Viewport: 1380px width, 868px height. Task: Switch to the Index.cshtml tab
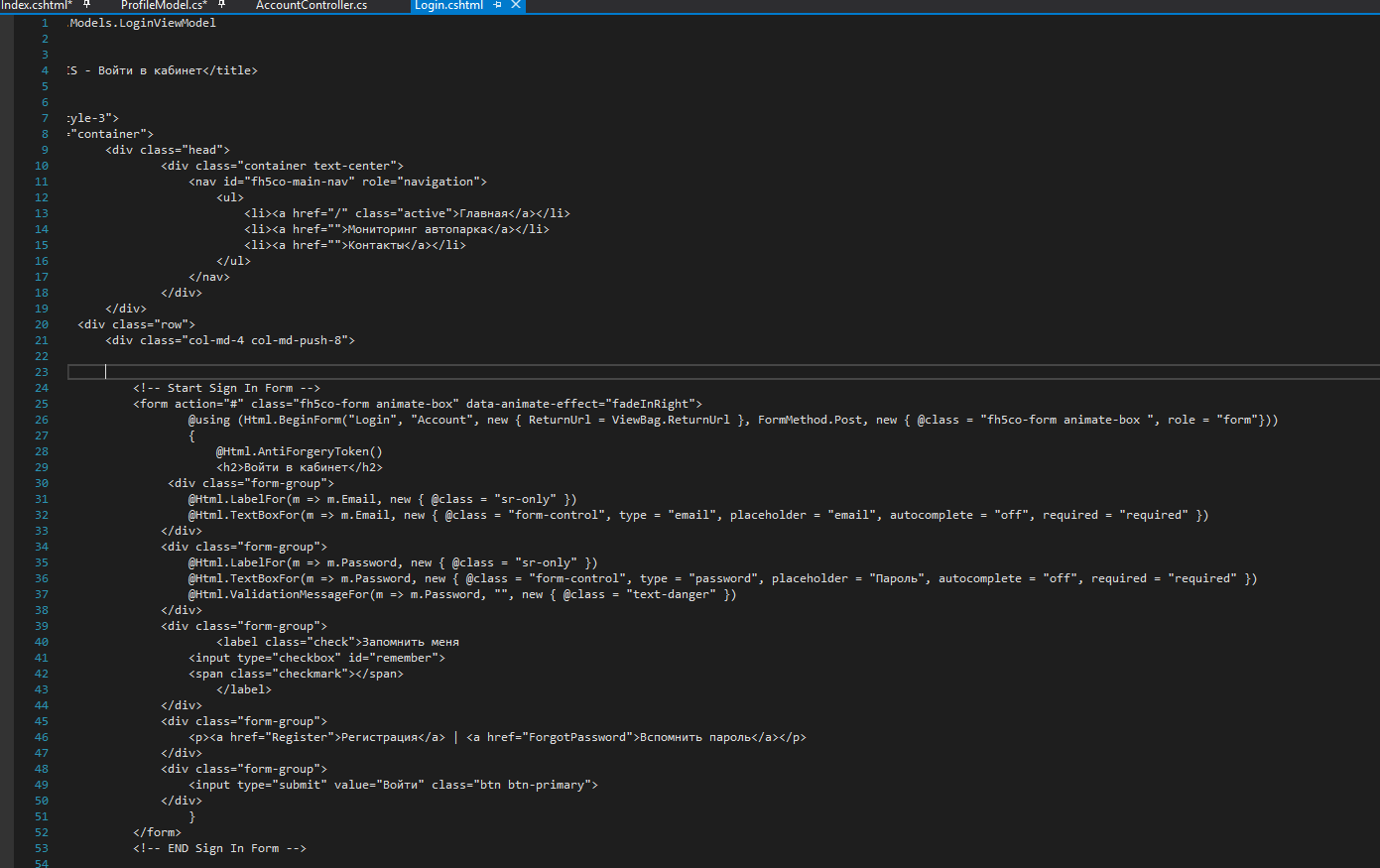(37, 5)
